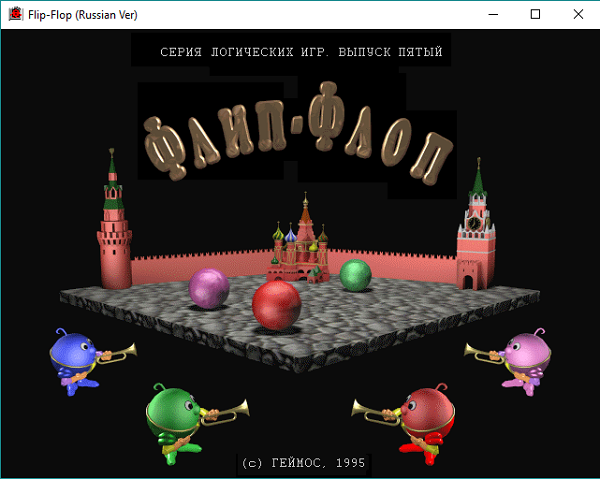Select the purple ball on the platform

209,288
